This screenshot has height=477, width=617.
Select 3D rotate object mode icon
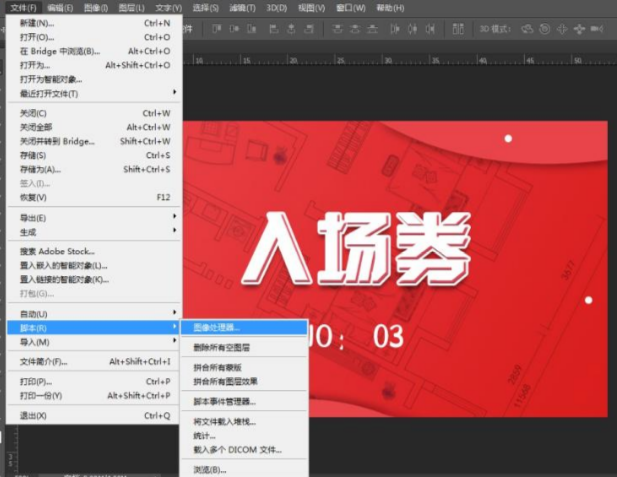527,29
